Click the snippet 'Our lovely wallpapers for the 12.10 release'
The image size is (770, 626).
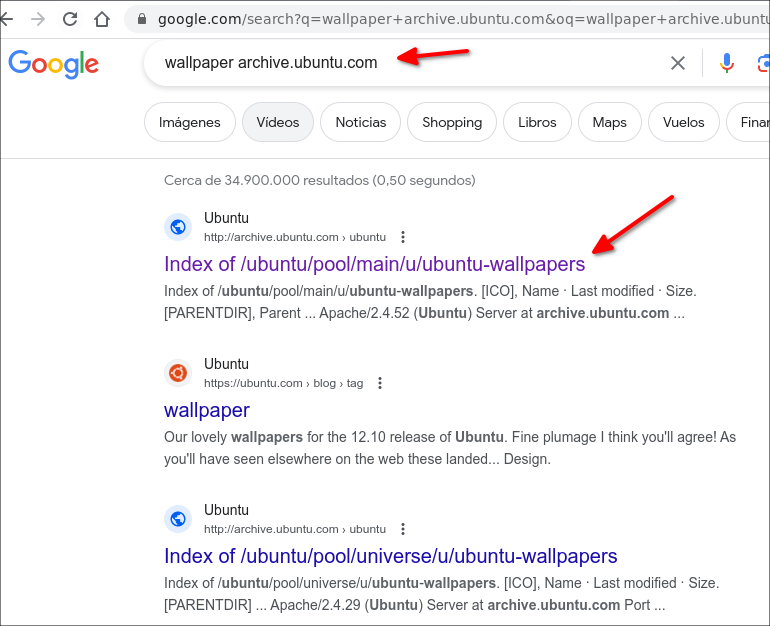[450, 448]
